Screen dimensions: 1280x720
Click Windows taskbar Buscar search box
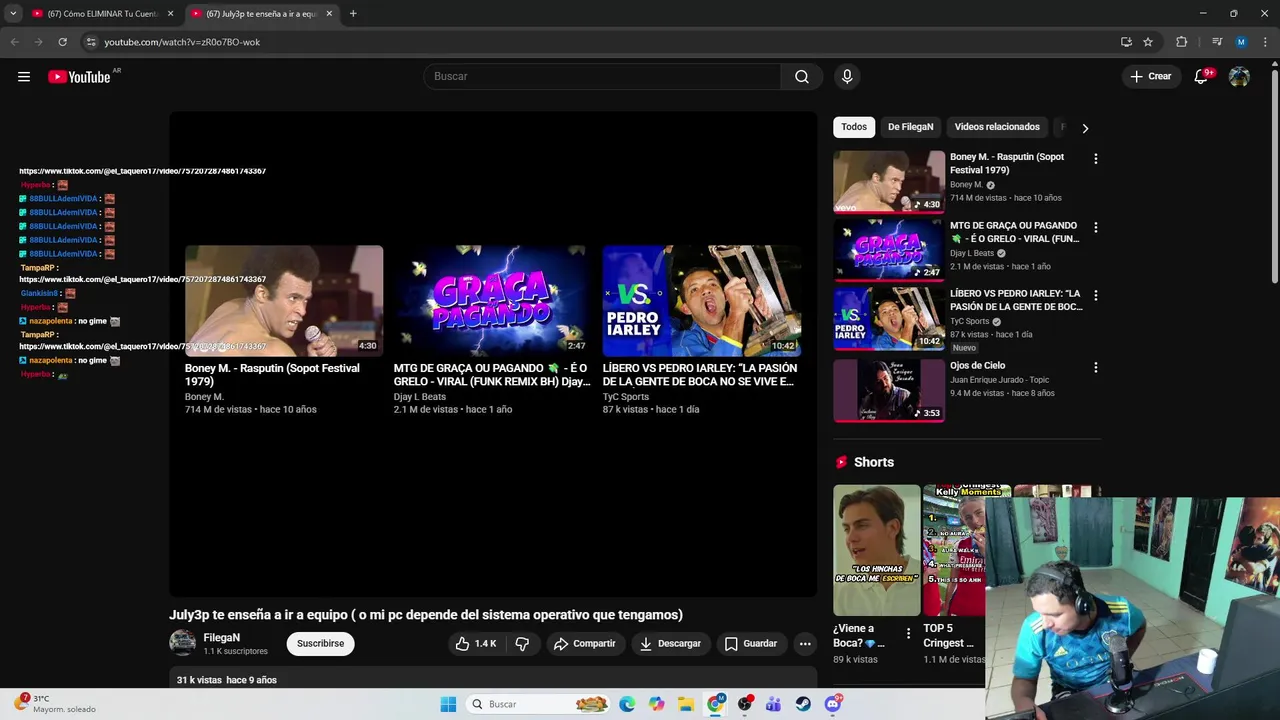tap(540, 704)
